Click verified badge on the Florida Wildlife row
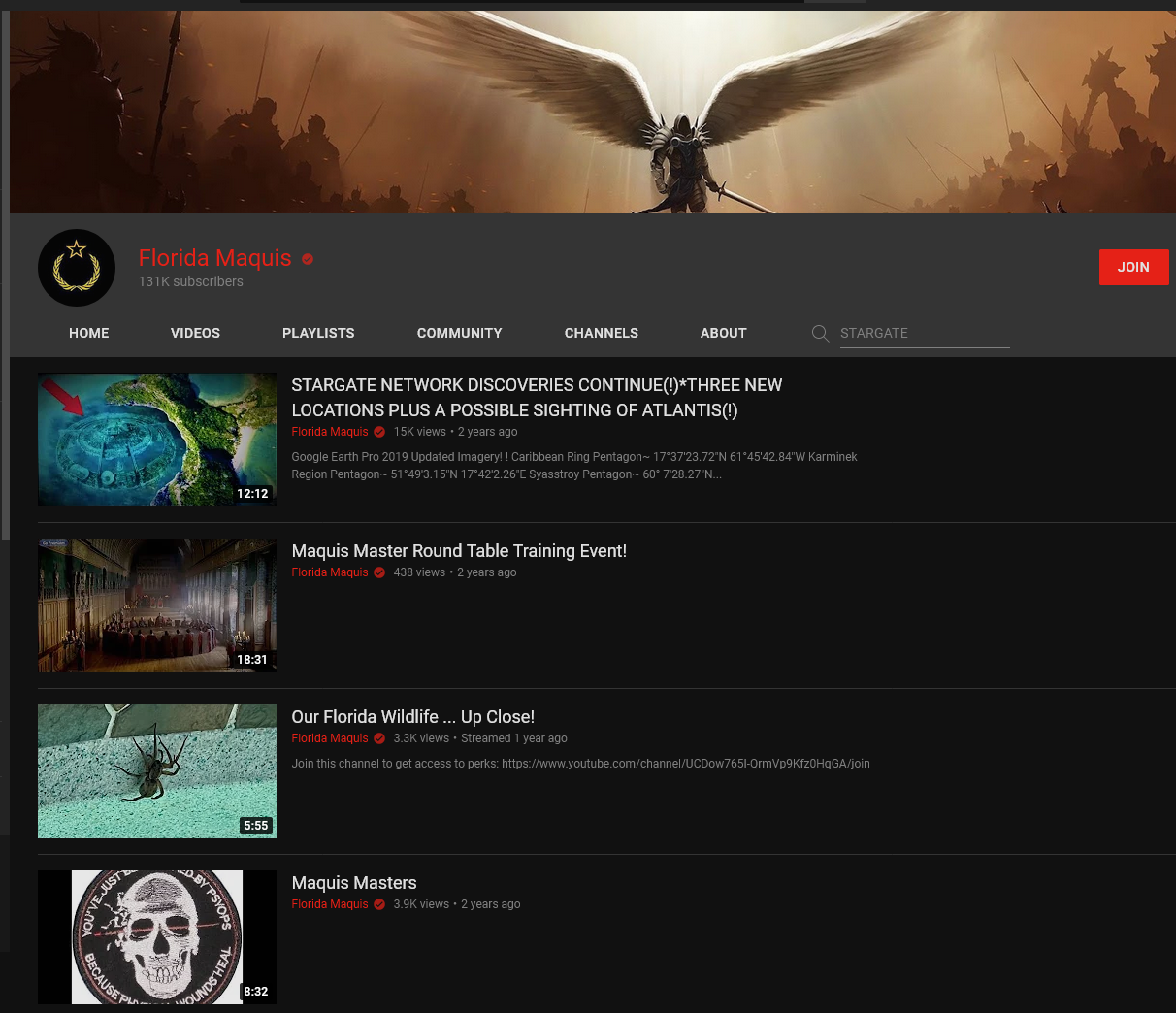1176x1013 pixels. click(x=379, y=738)
